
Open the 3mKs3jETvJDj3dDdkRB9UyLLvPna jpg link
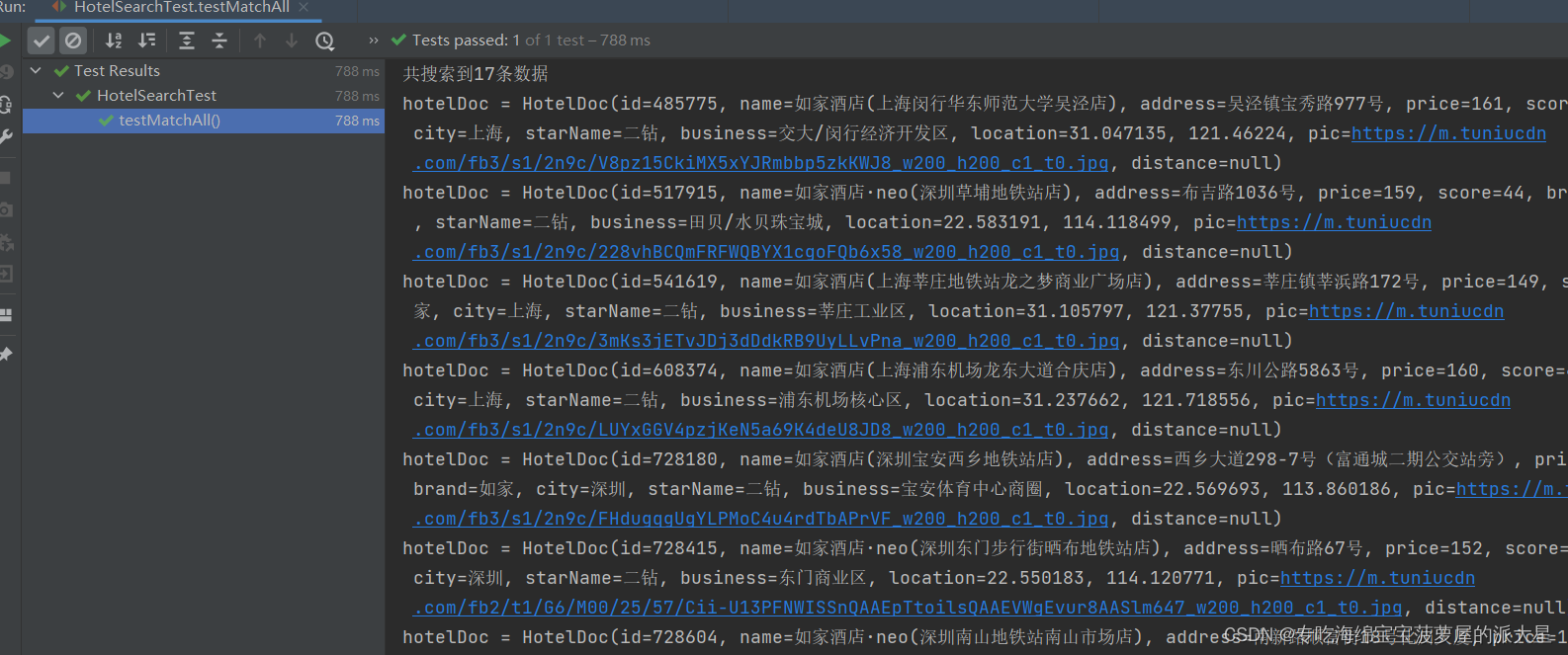pyautogui.click(x=767, y=341)
